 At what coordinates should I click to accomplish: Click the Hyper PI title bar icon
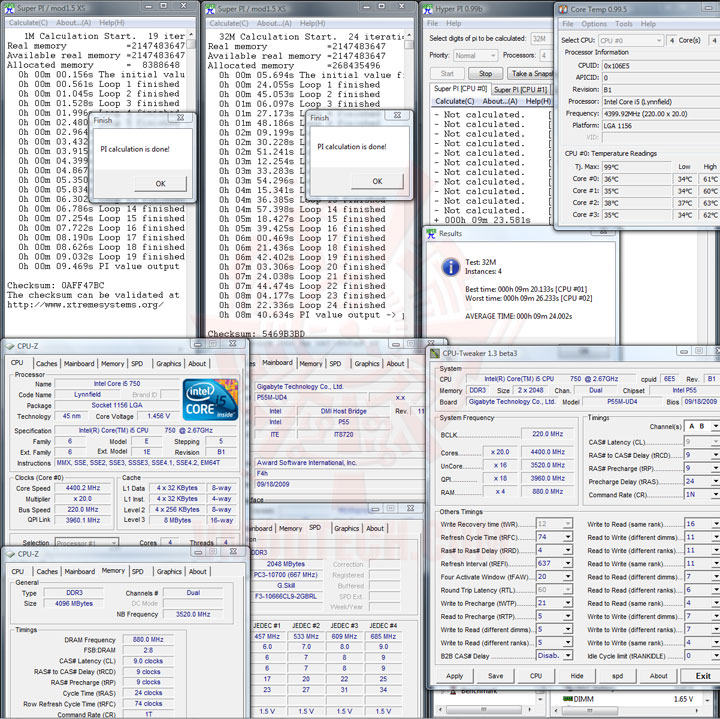(x=428, y=9)
